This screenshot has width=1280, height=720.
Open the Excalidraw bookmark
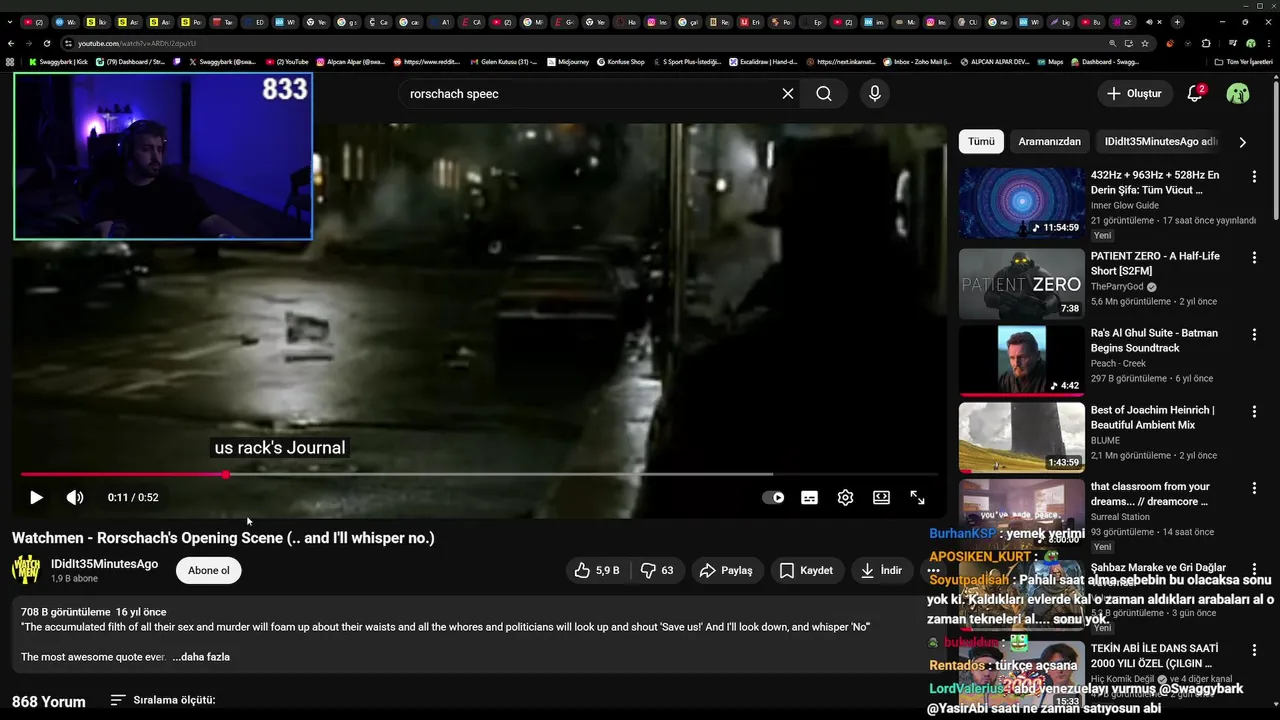pos(765,62)
